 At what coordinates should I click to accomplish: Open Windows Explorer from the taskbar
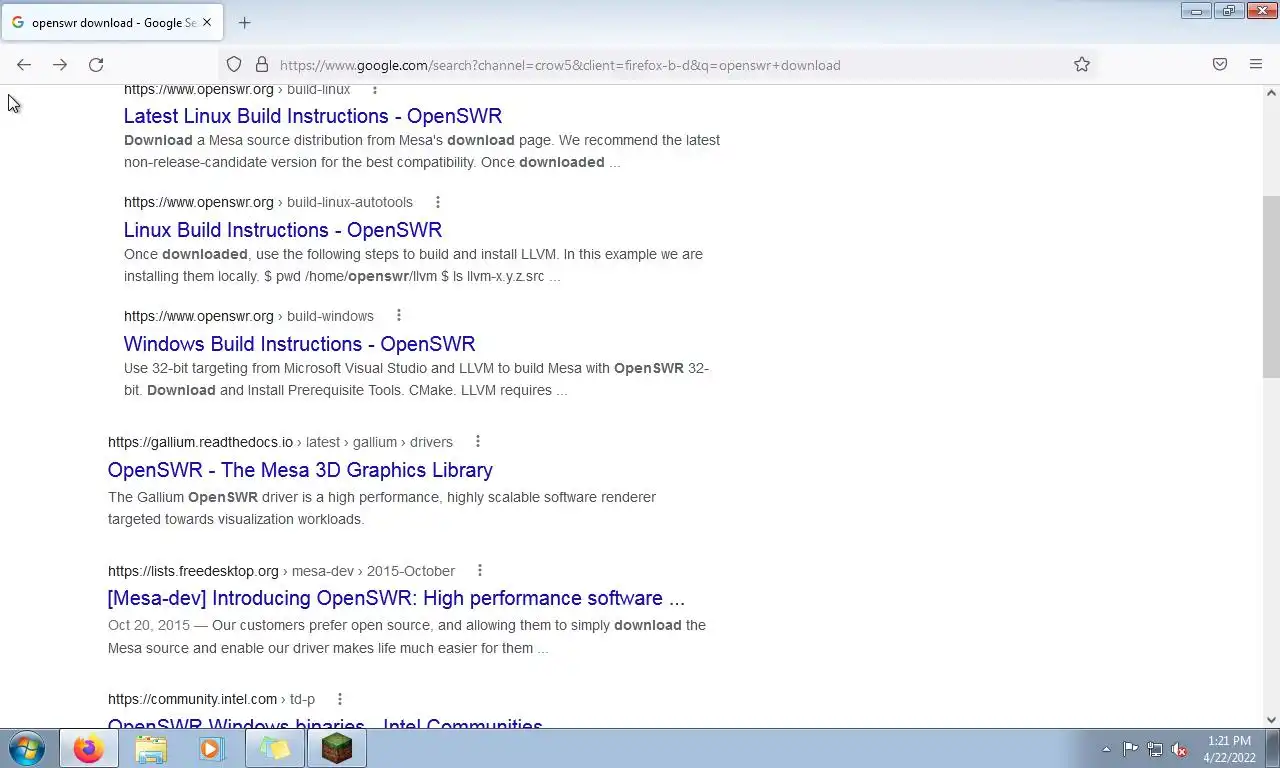tap(151, 748)
